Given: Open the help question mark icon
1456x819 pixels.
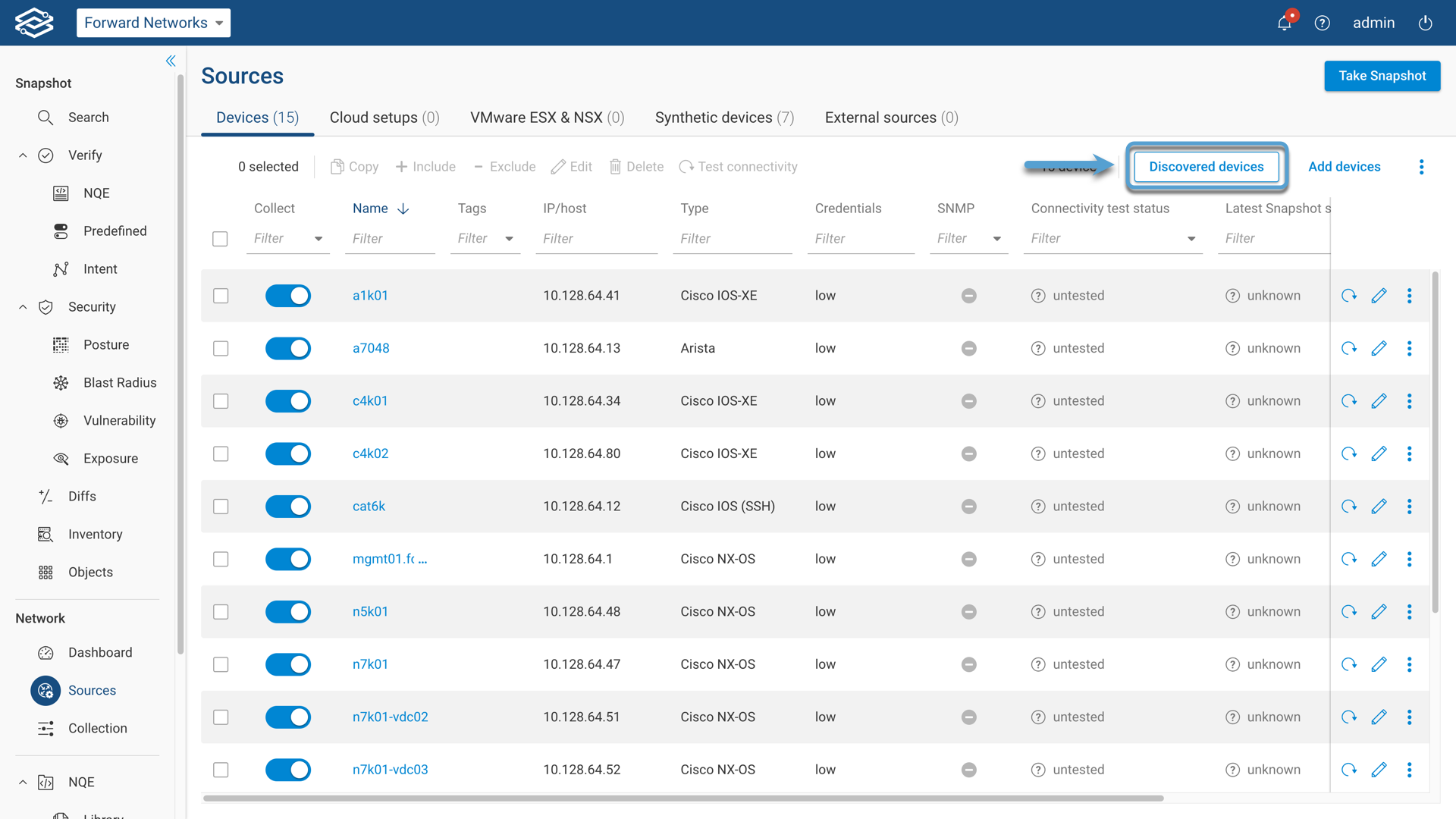Looking at the screenshot, I should click(x=1323, y=23).
